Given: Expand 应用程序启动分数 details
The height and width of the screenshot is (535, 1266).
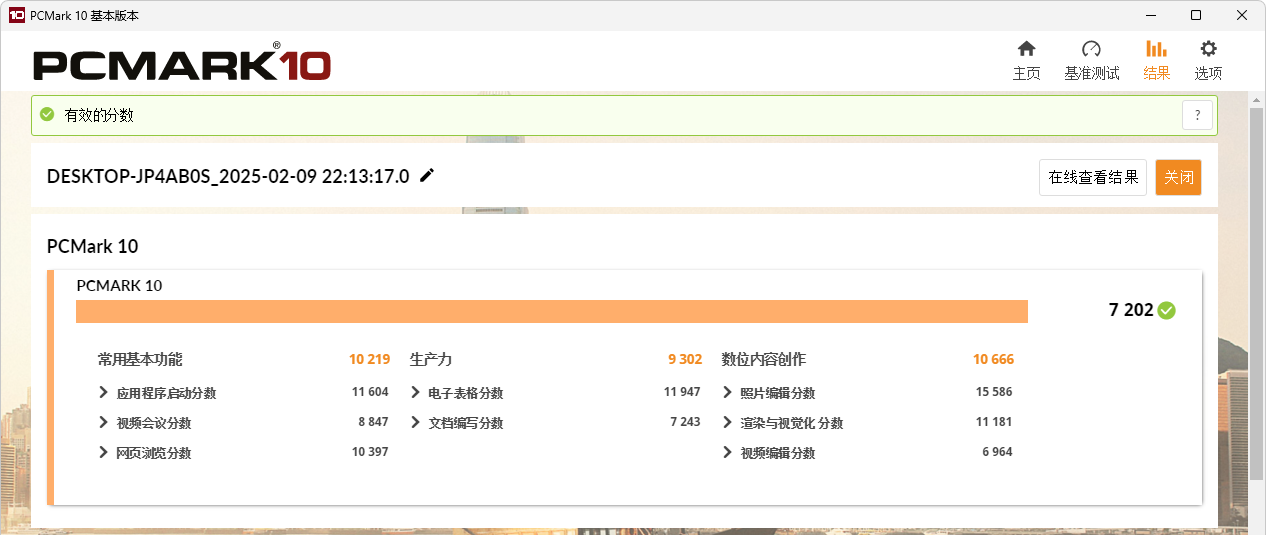Looking at the screenshot, I should [104, 392].
